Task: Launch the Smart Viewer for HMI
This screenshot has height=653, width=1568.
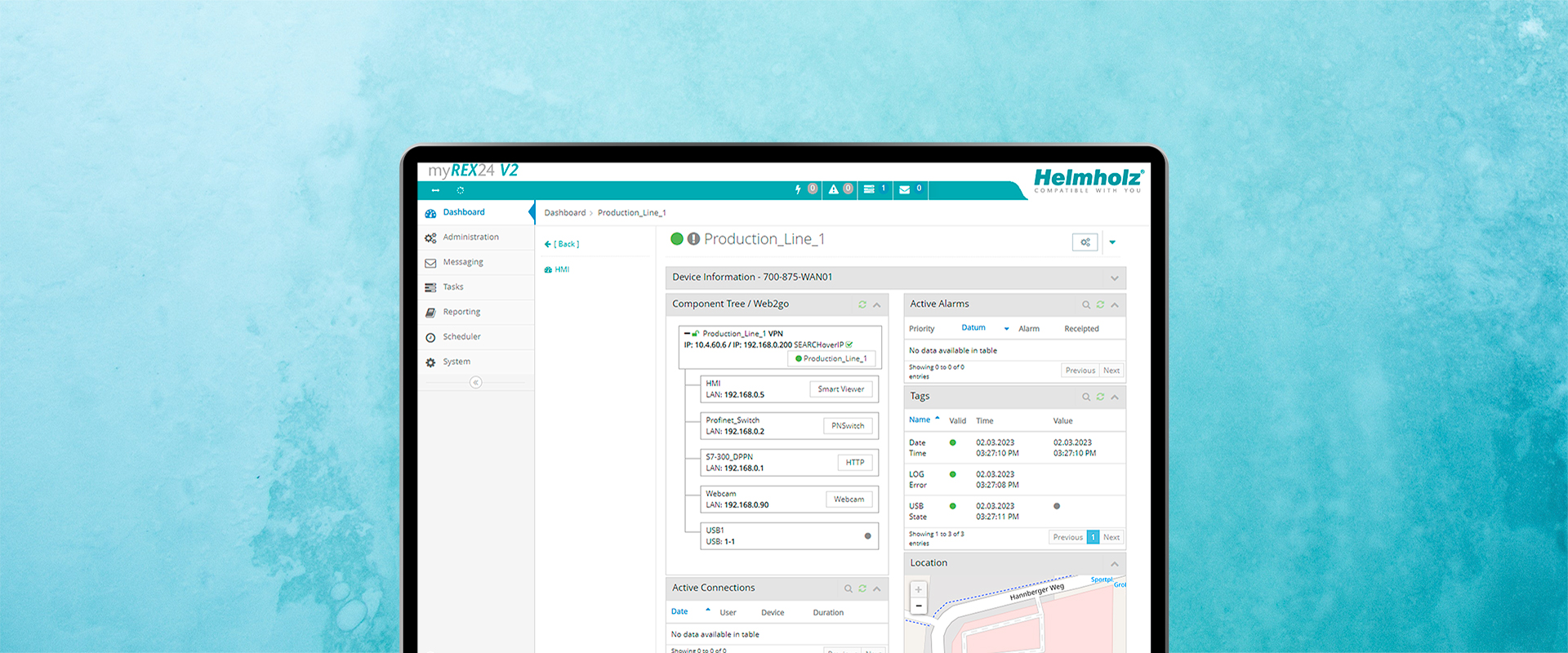Action: click(841, 389)
